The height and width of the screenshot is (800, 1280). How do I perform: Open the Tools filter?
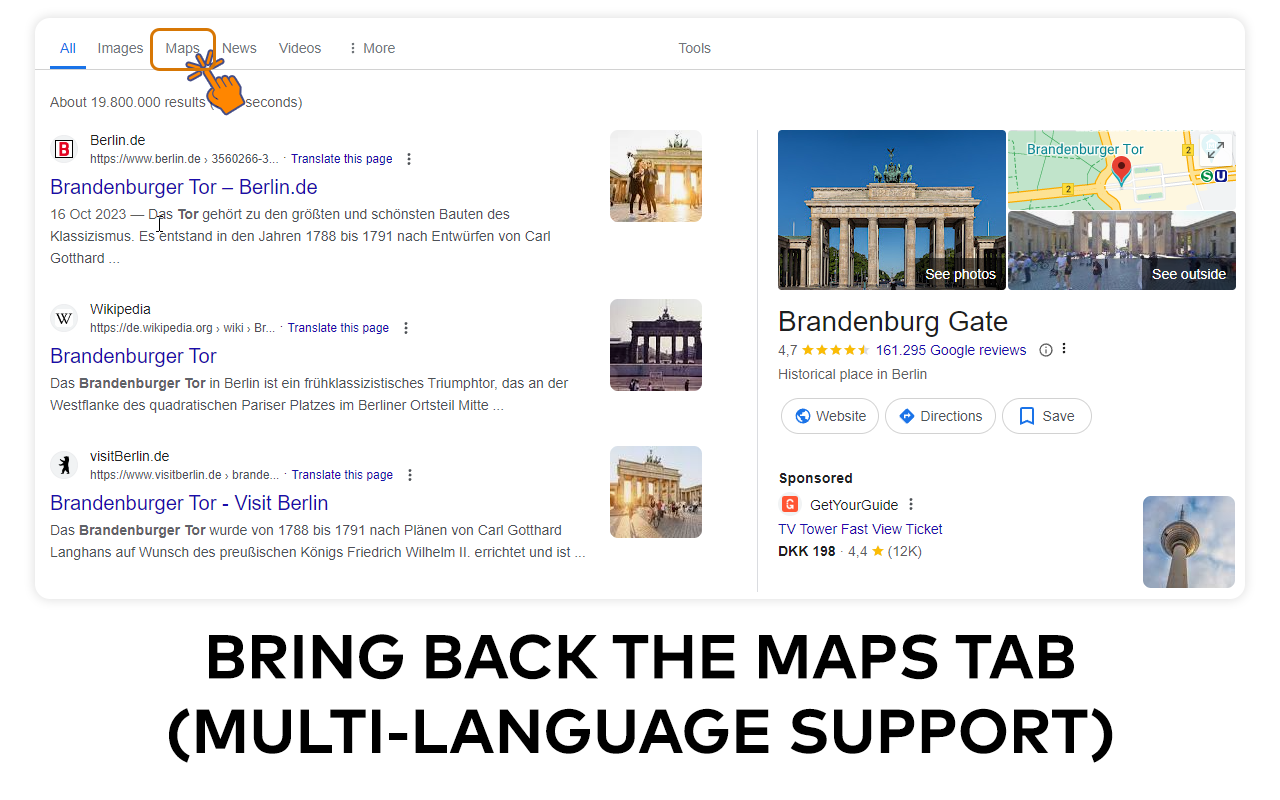point(694,48)
